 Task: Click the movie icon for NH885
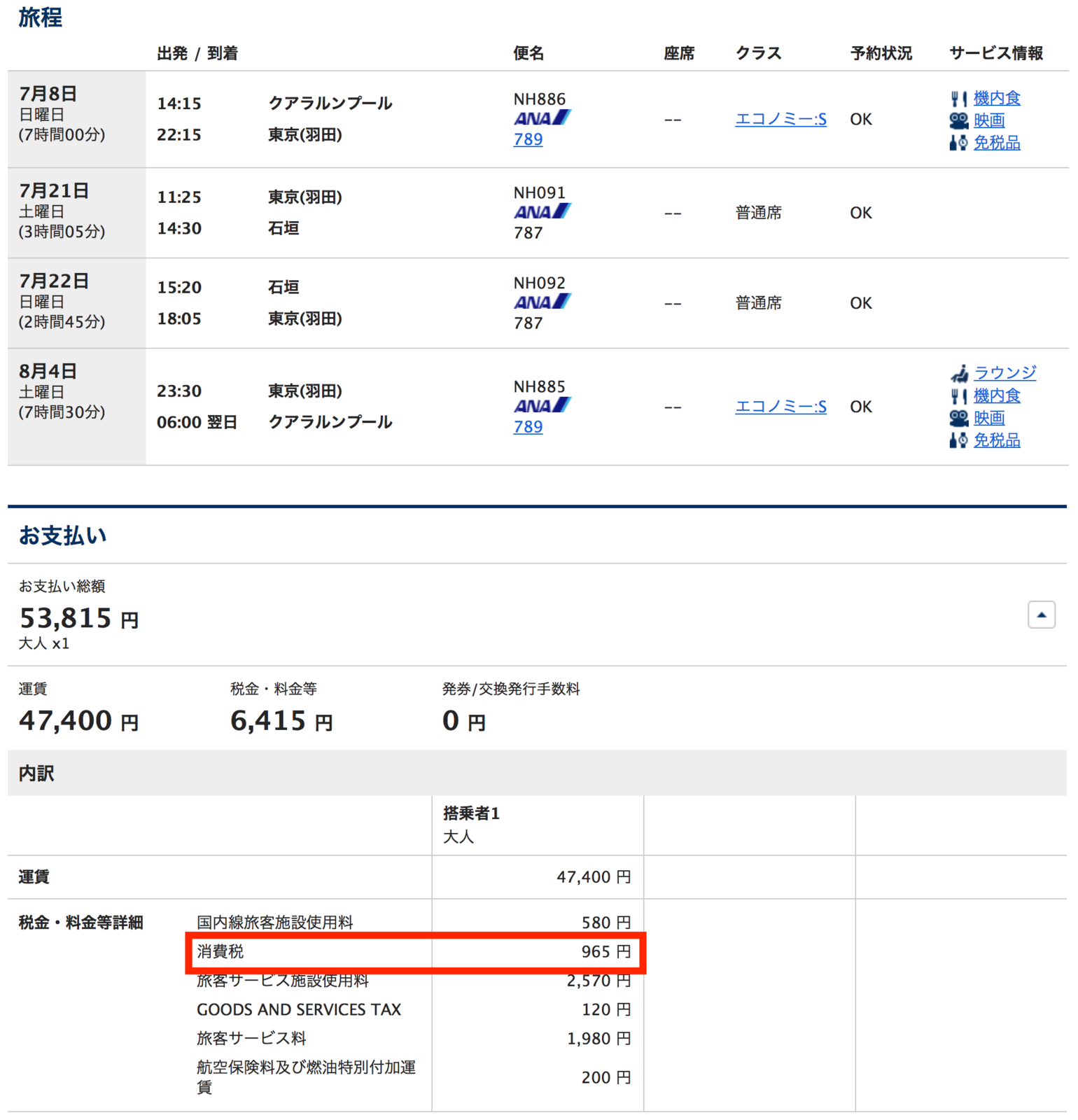pos(959,418)
